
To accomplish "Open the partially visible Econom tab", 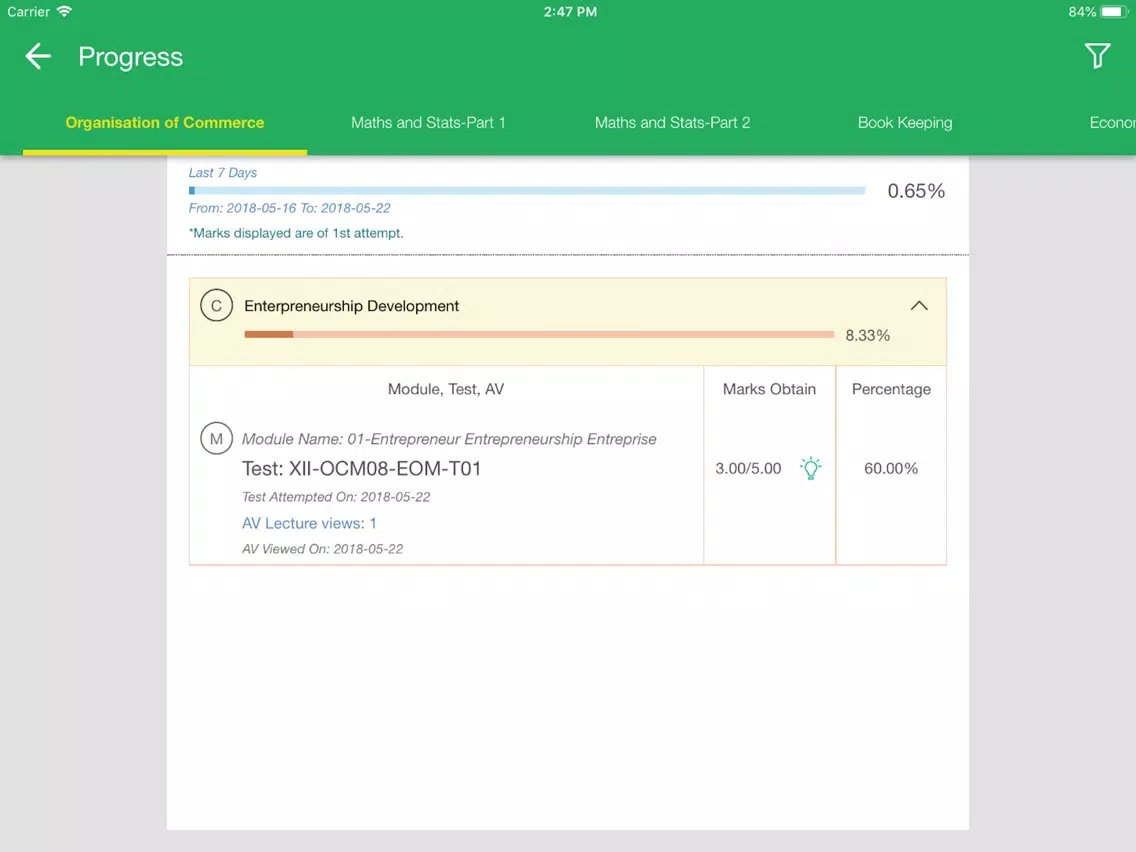I will click(x=1112, y=122).
